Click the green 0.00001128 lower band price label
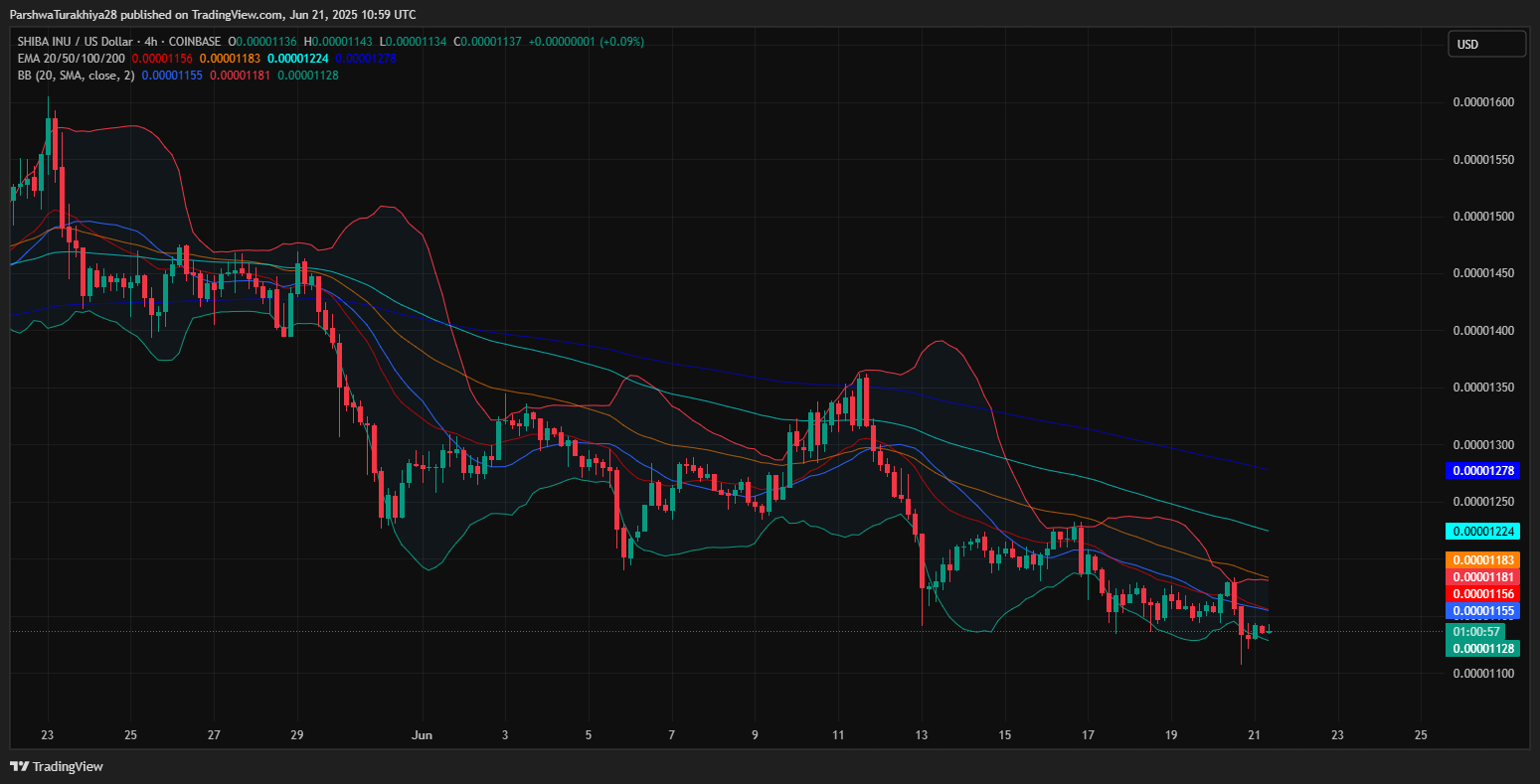 pyautogui.click(x=1483, y=648)
